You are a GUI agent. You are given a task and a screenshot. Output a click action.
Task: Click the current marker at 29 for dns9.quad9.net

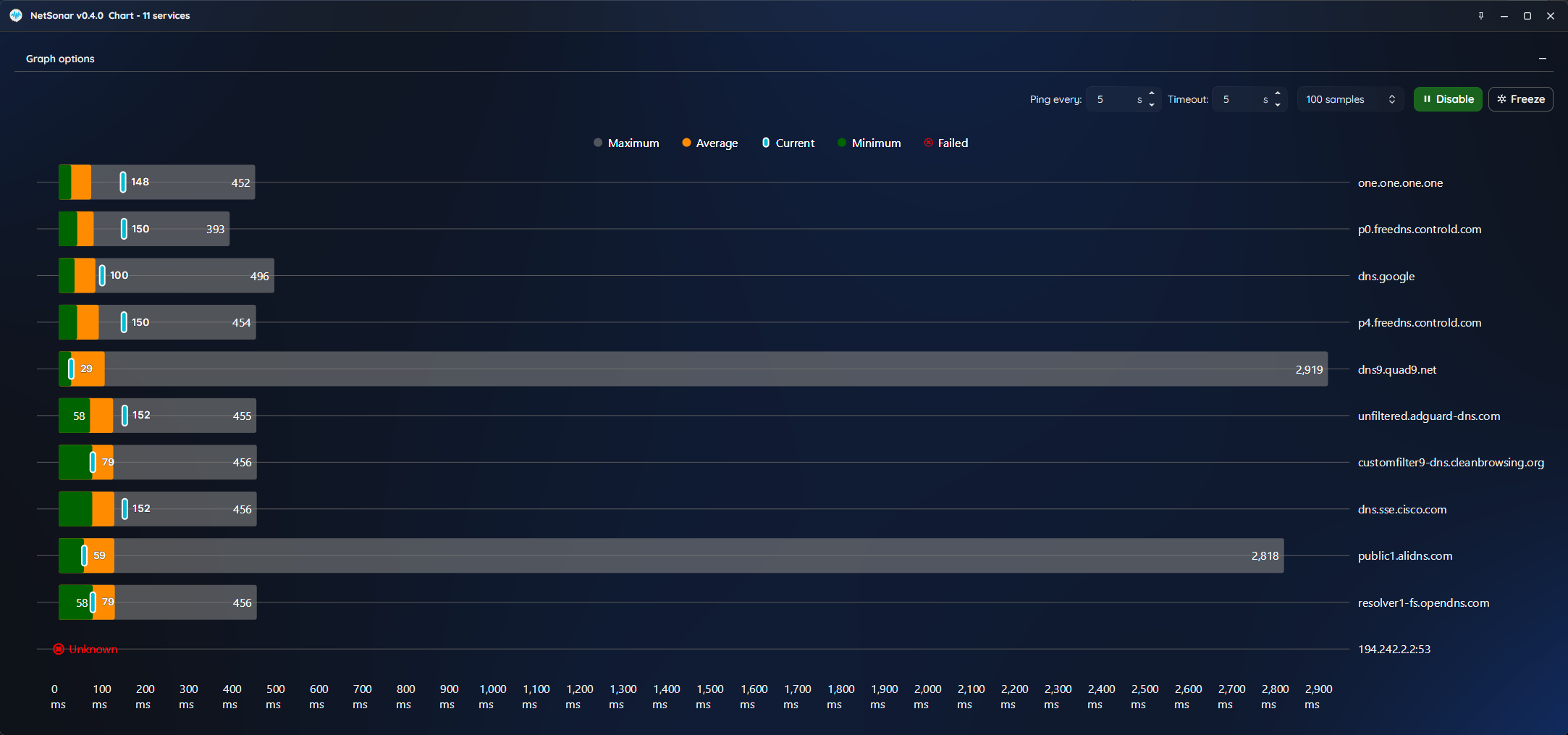tap(71, 369)
